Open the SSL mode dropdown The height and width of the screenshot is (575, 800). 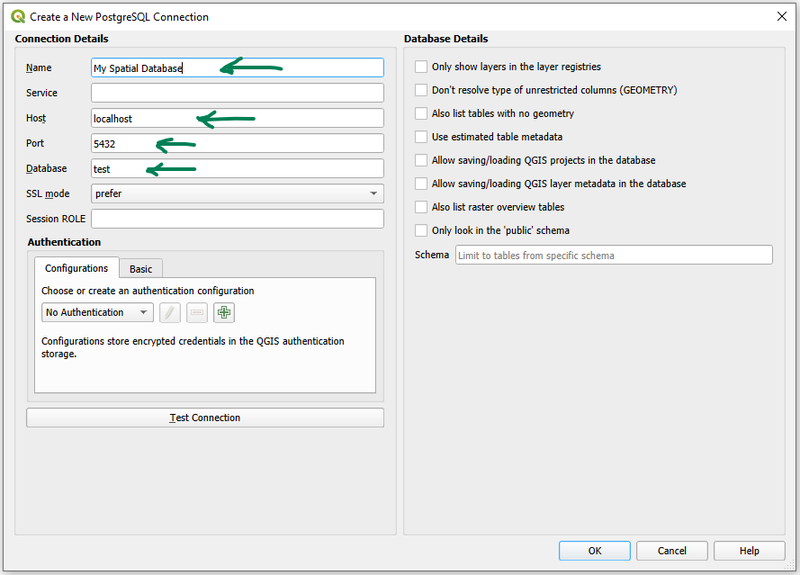pos(237,193)
